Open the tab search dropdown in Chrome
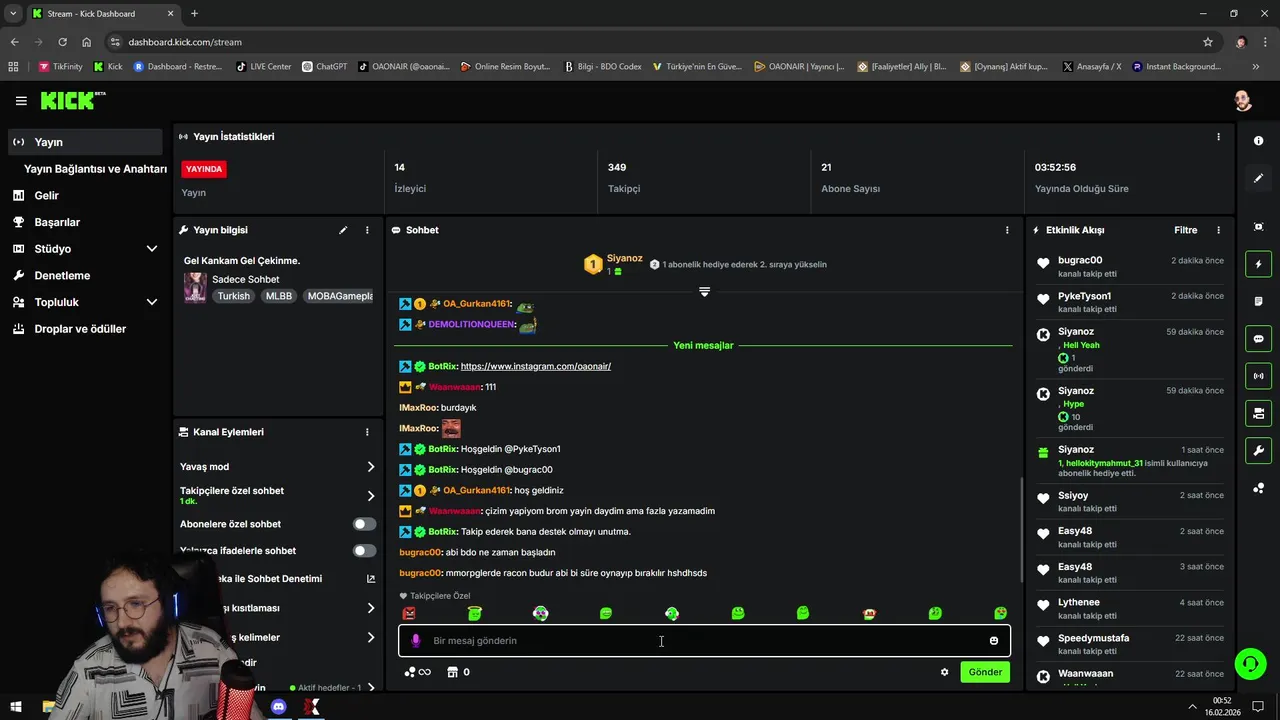This screenshot has width=1280, height=720. tap(13, 14)
